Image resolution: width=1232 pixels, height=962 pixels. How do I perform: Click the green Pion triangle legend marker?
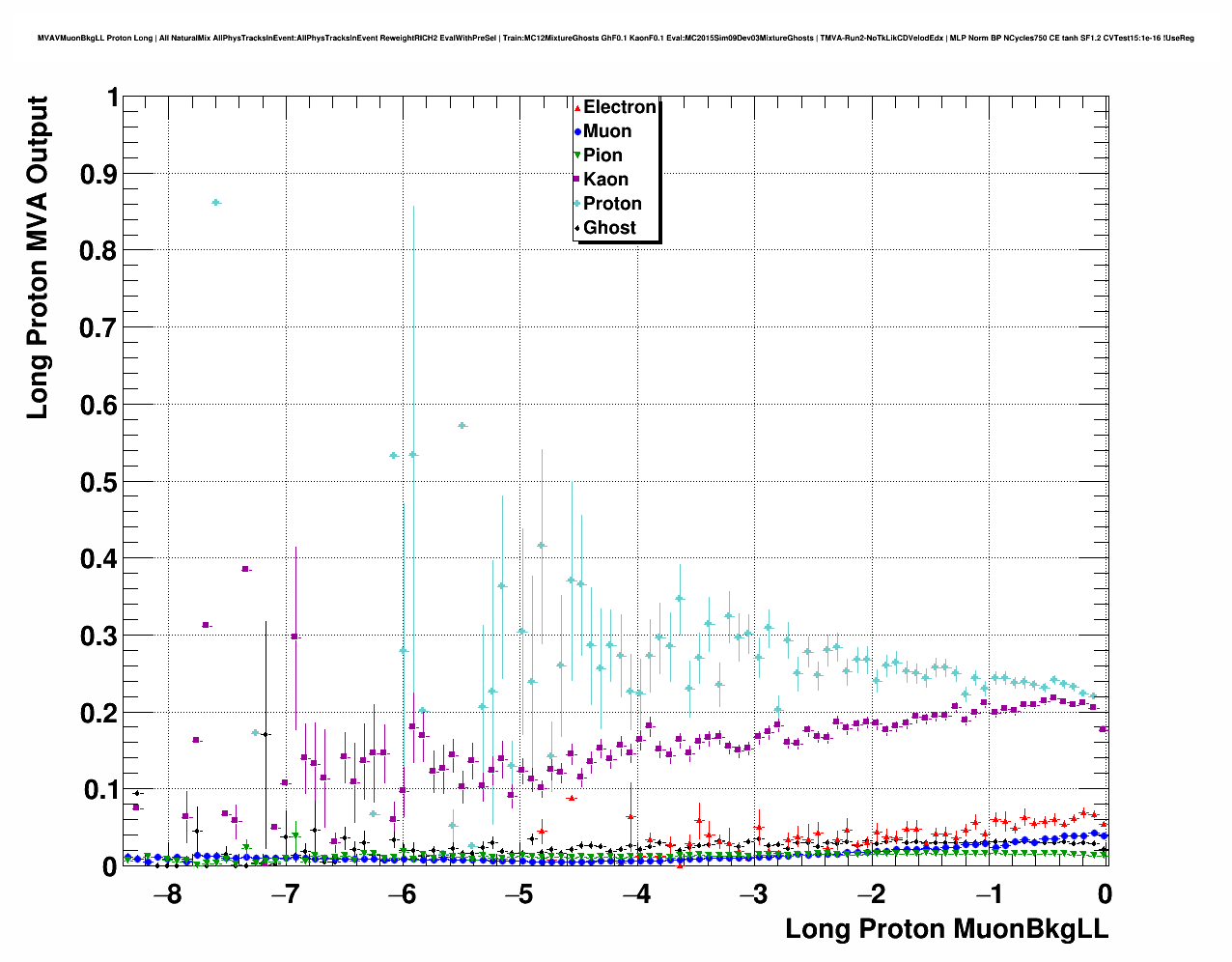point(577,156)
